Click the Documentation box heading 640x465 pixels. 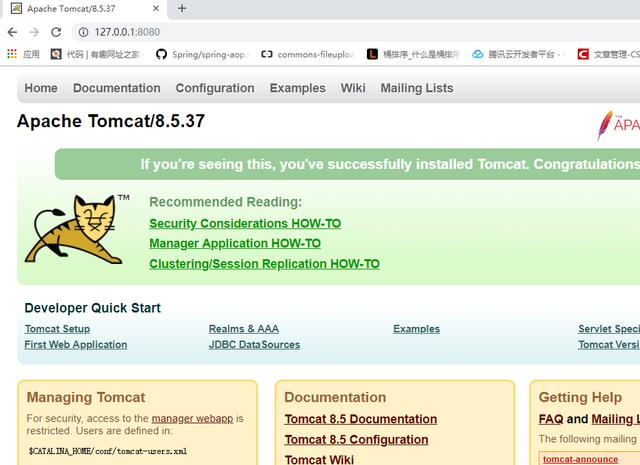coord(335,397)
